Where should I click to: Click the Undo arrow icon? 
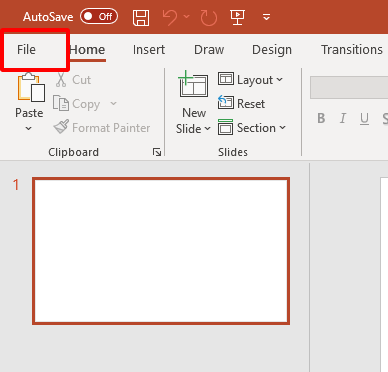click(x=170, y=17)
